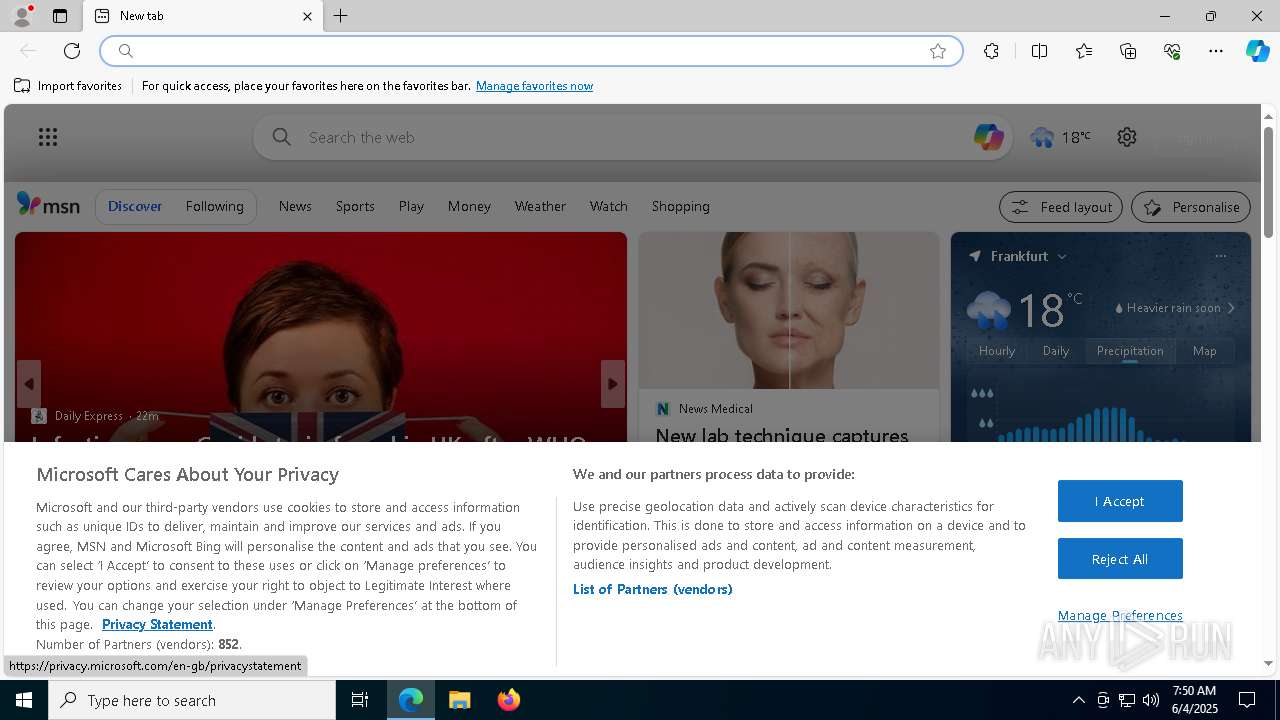
Task: Open File Explorer on taskbar
Action: tap(460, 700)
